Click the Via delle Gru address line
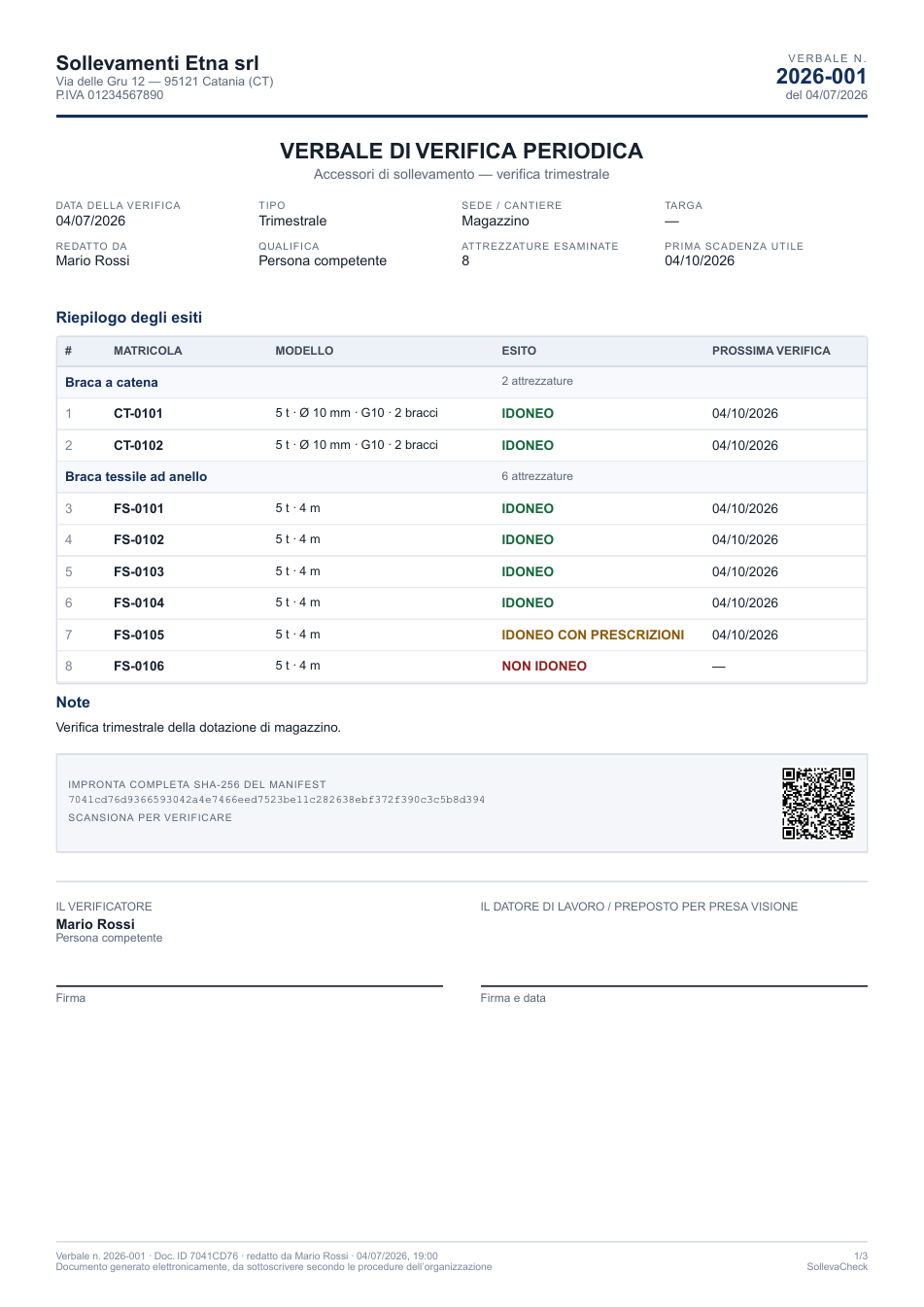Image resolution: width=924 pixels, height=1307 pixels. click(x=164, y=82)
